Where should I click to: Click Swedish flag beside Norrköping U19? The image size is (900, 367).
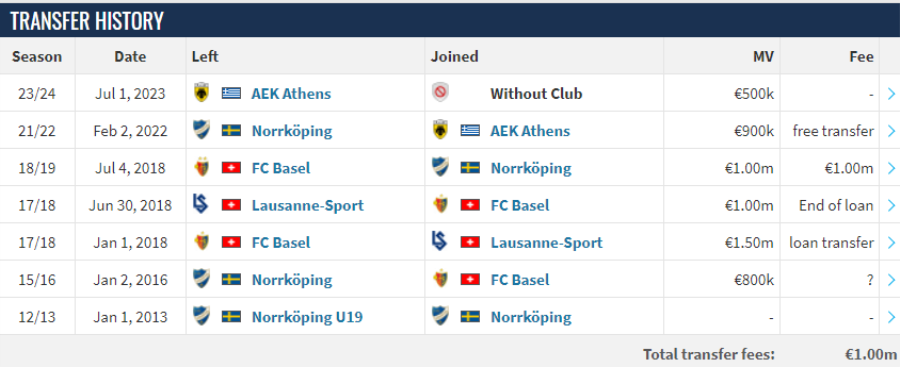click(x=231, y=317)
